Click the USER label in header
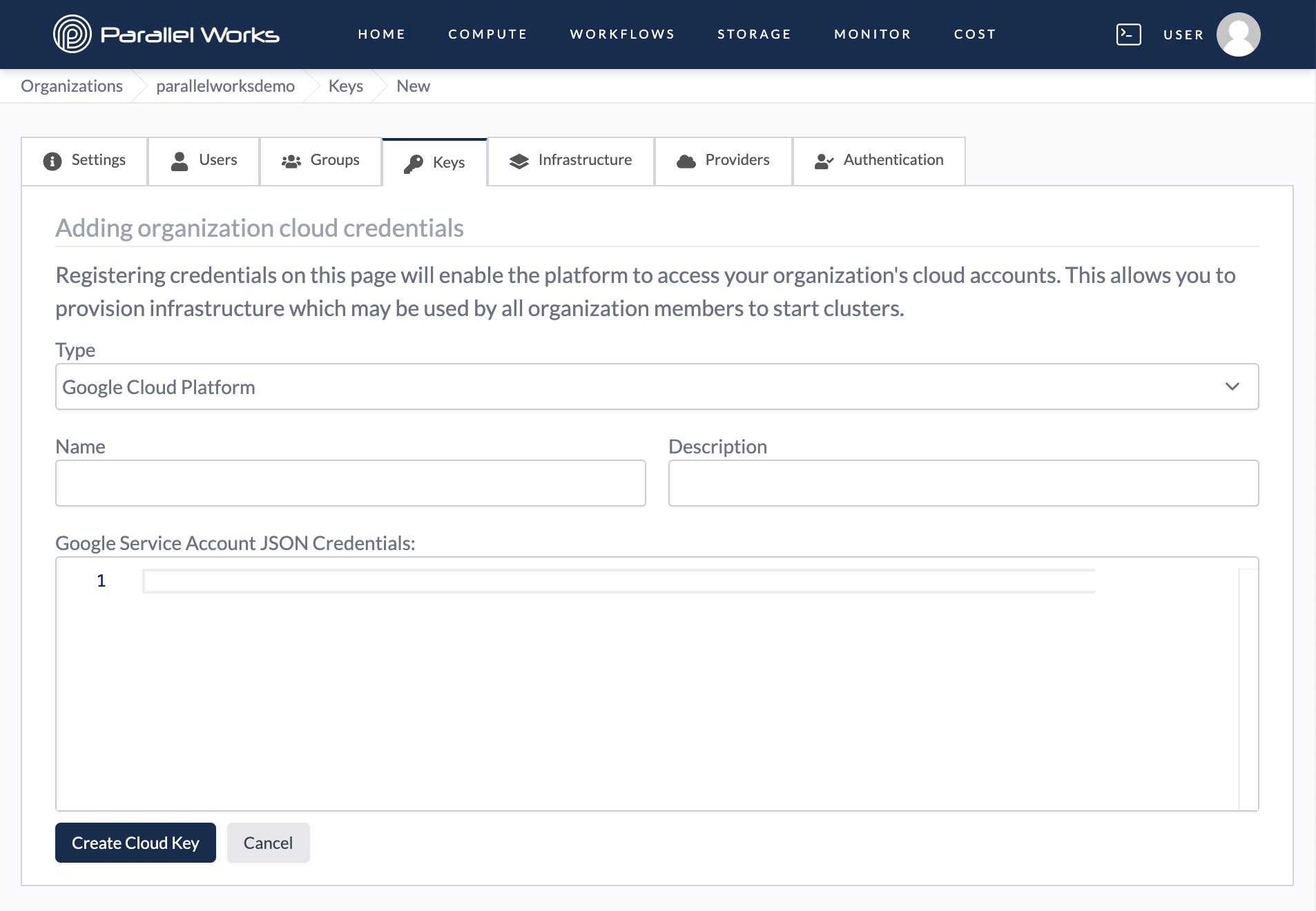 (x=1183, y=35)
